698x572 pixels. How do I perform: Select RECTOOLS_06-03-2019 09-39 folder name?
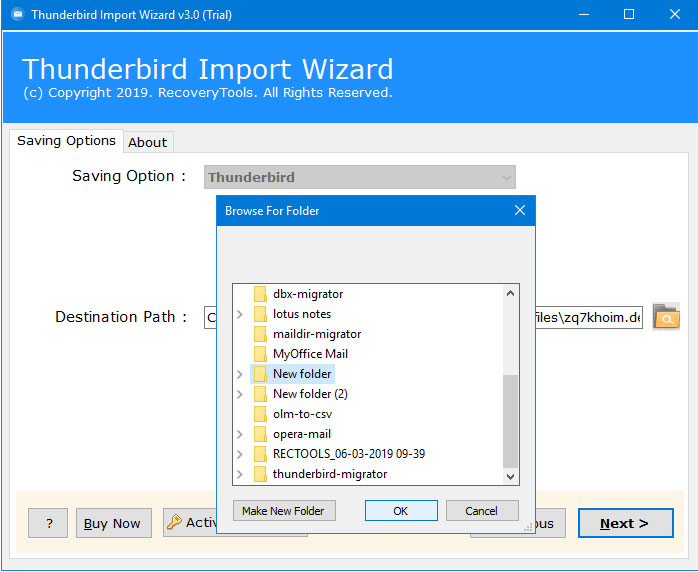(349, 454)
